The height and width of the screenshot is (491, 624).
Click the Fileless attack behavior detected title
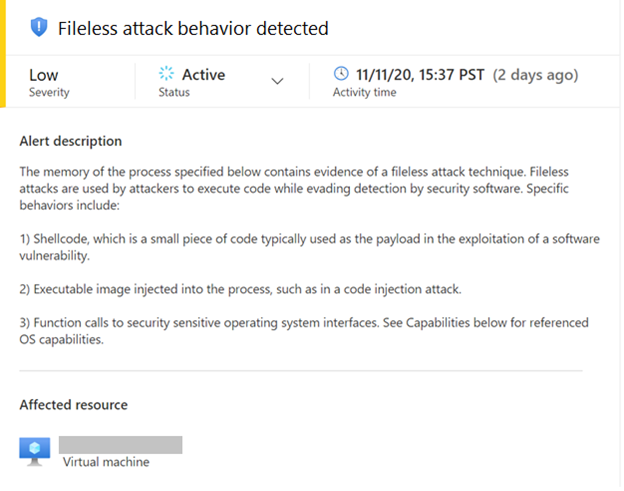coord(193,28)
